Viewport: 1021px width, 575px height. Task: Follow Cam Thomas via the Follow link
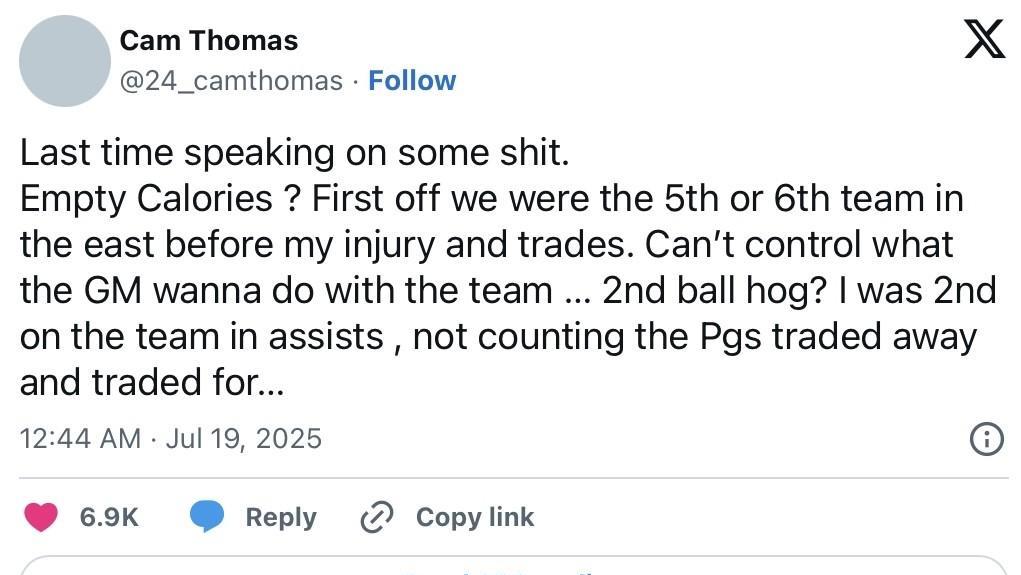(x=412, y=81)
